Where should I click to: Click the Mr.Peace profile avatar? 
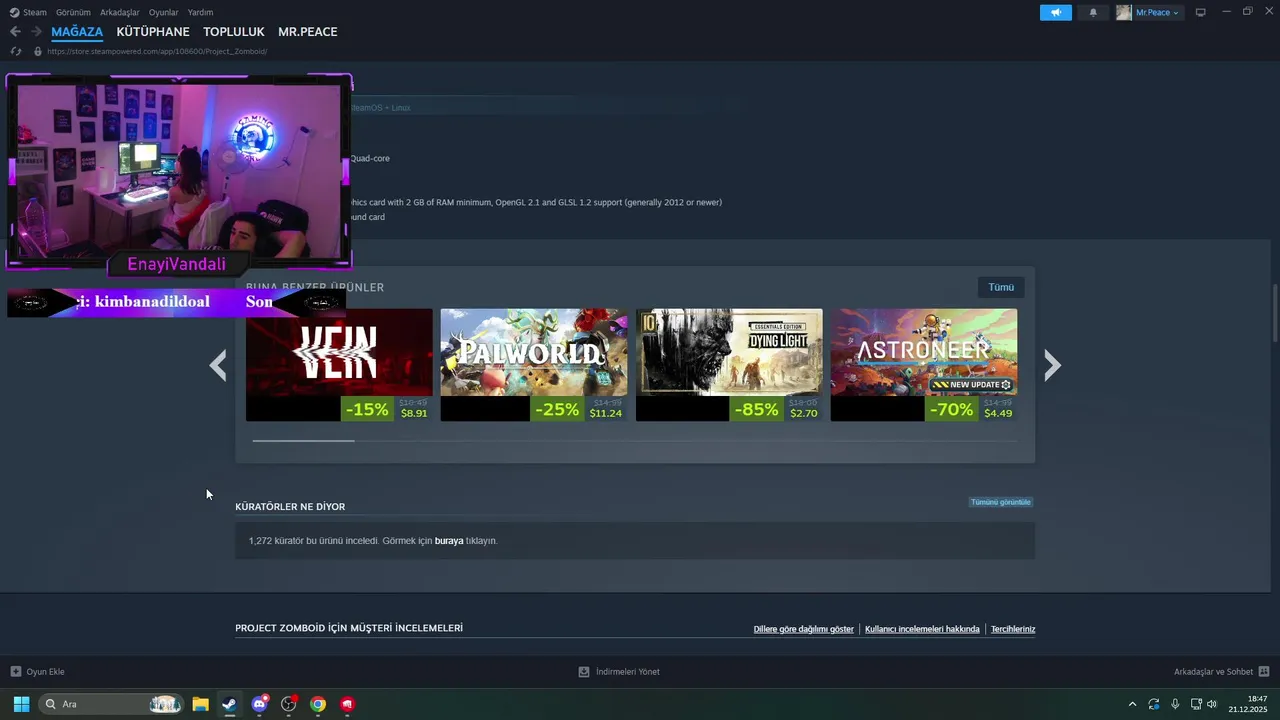[1124, 12]
